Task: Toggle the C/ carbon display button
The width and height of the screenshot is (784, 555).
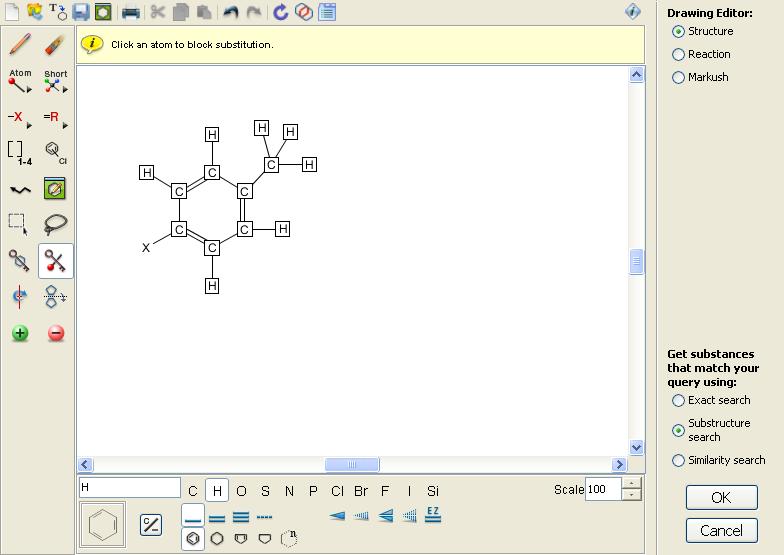Action: click(x=150, y=524)
